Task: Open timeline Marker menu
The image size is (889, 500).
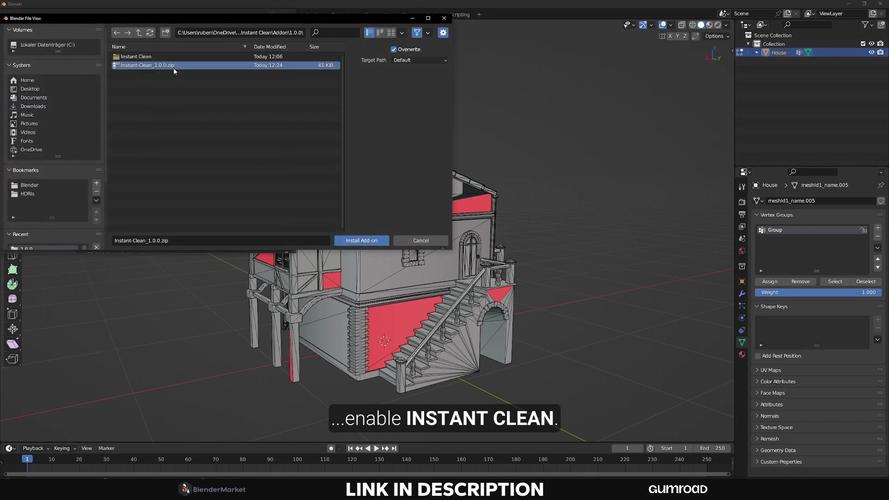Action: [x=106, y=448]
